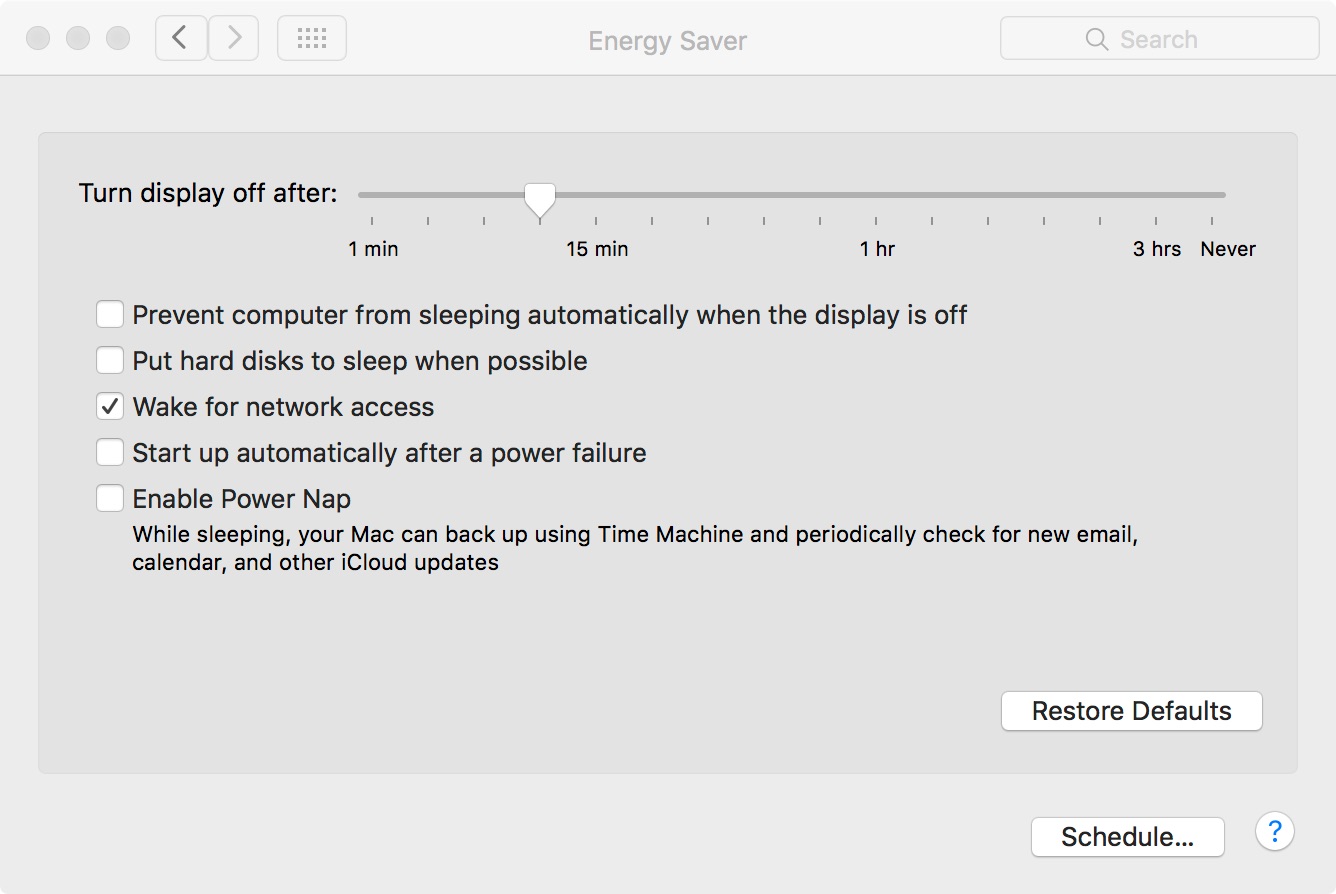This screenshot has width=1336, height=894.
Task: Enable Put hard disks to sleep
Action: click(x=110, y=361)
